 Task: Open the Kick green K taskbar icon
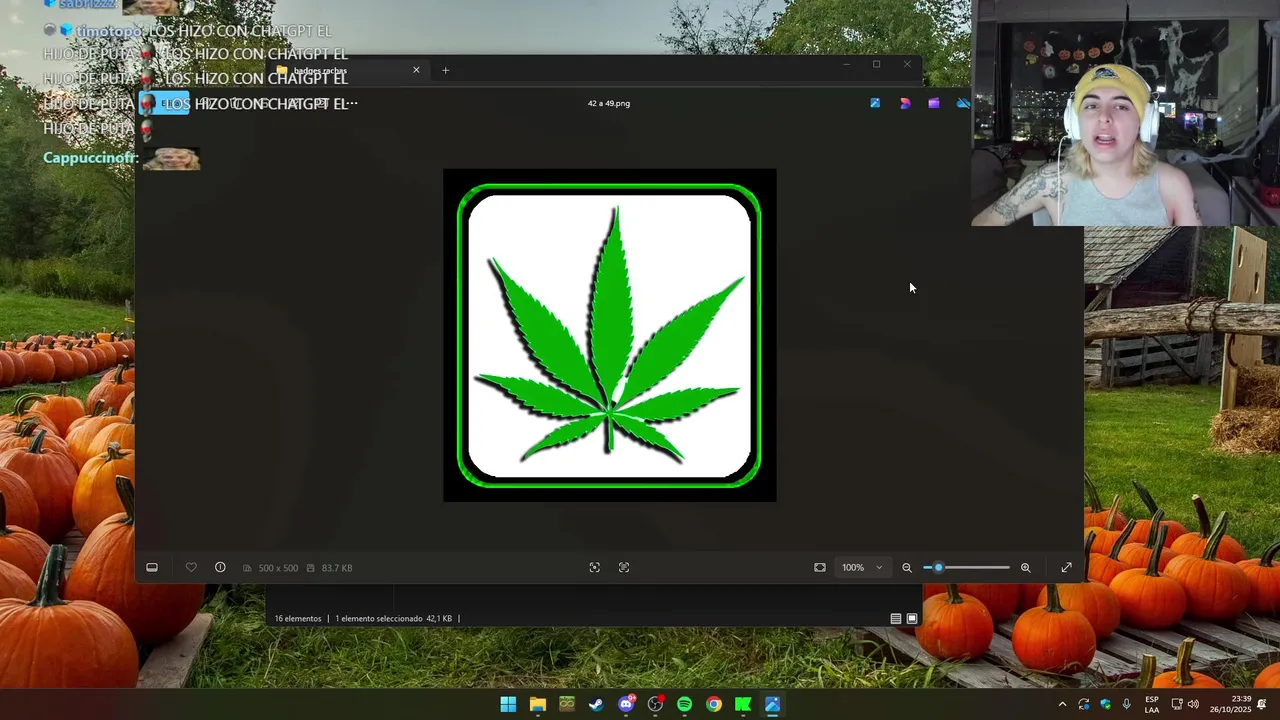(x=743, y=704)
